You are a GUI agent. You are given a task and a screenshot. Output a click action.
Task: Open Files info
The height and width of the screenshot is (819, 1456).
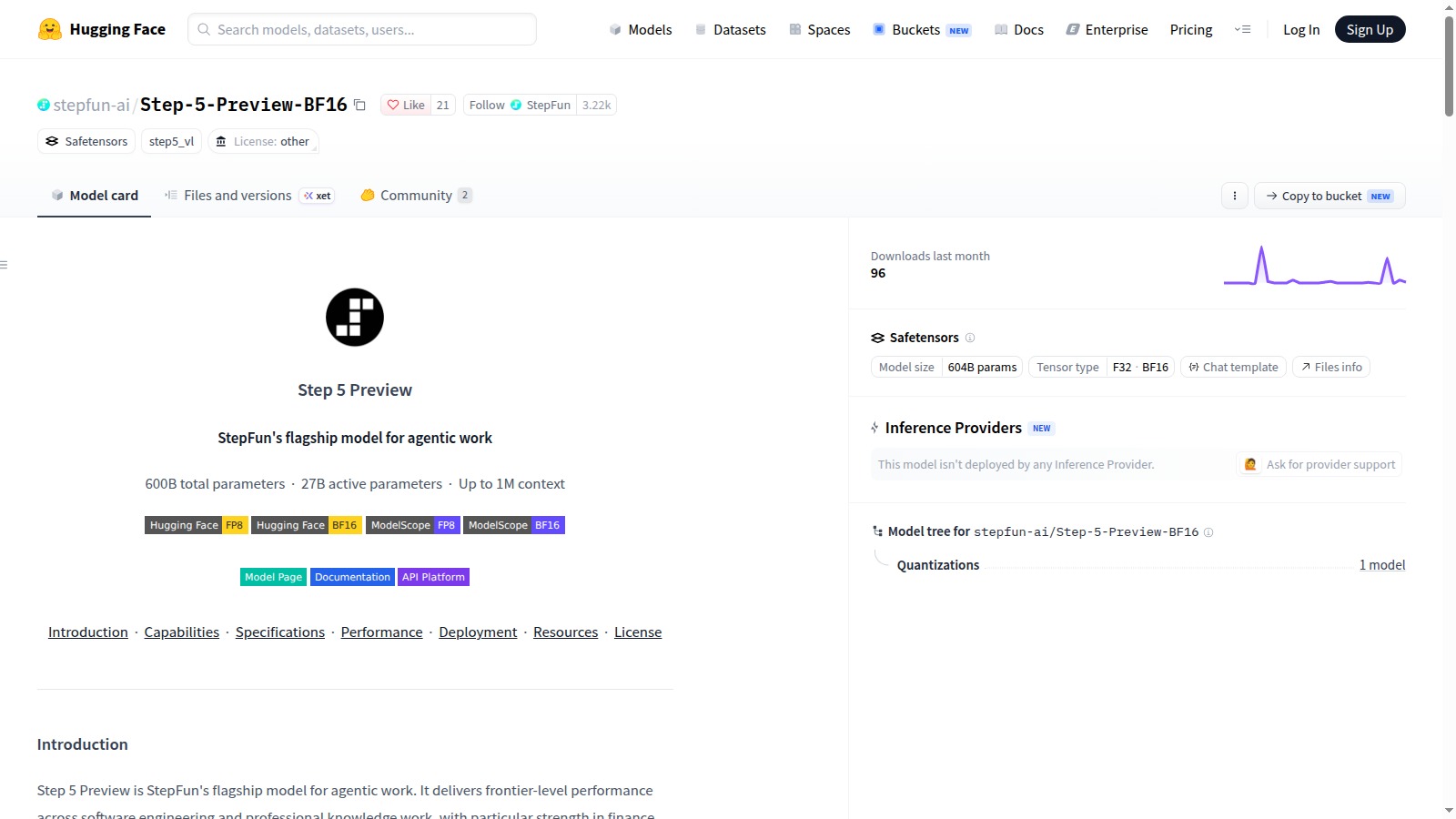(x=1330, y=367)
